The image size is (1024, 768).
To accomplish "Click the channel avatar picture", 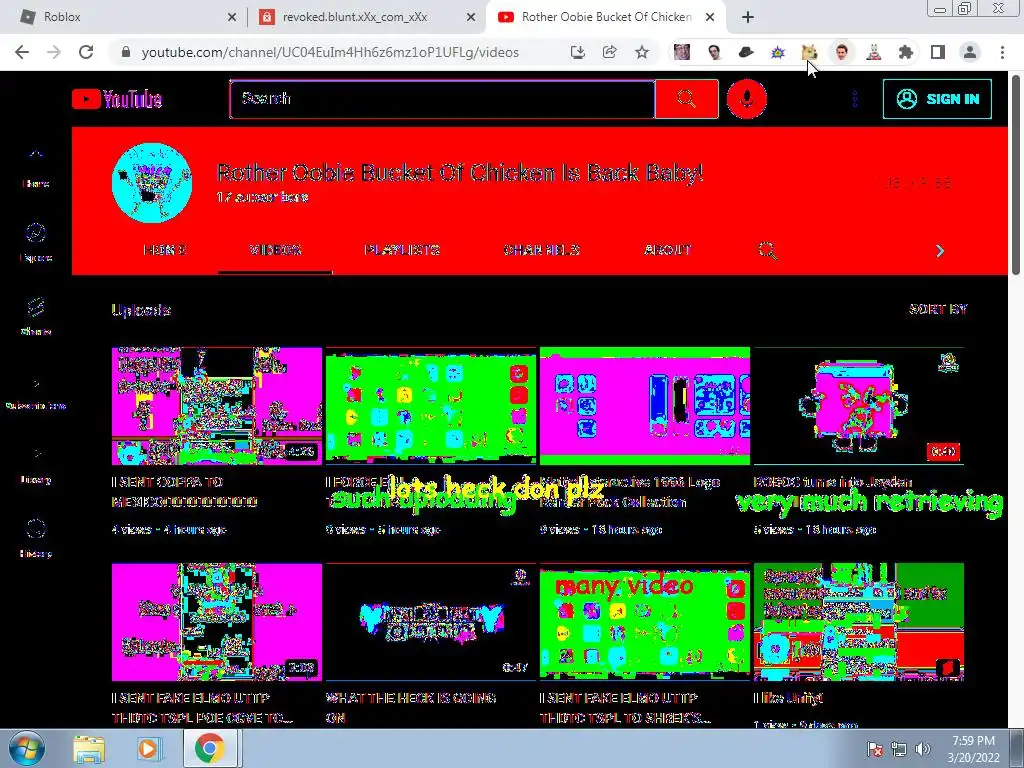I will 152,183.
